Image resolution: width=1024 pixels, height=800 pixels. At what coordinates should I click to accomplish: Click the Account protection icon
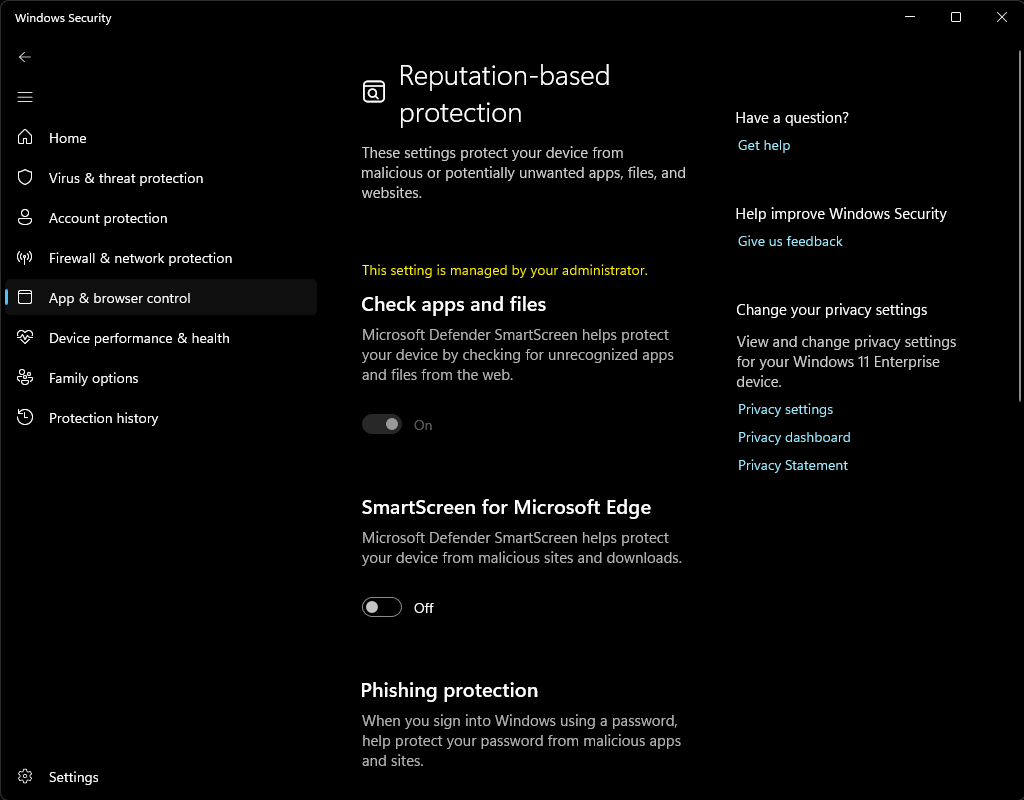click(24, 218)
